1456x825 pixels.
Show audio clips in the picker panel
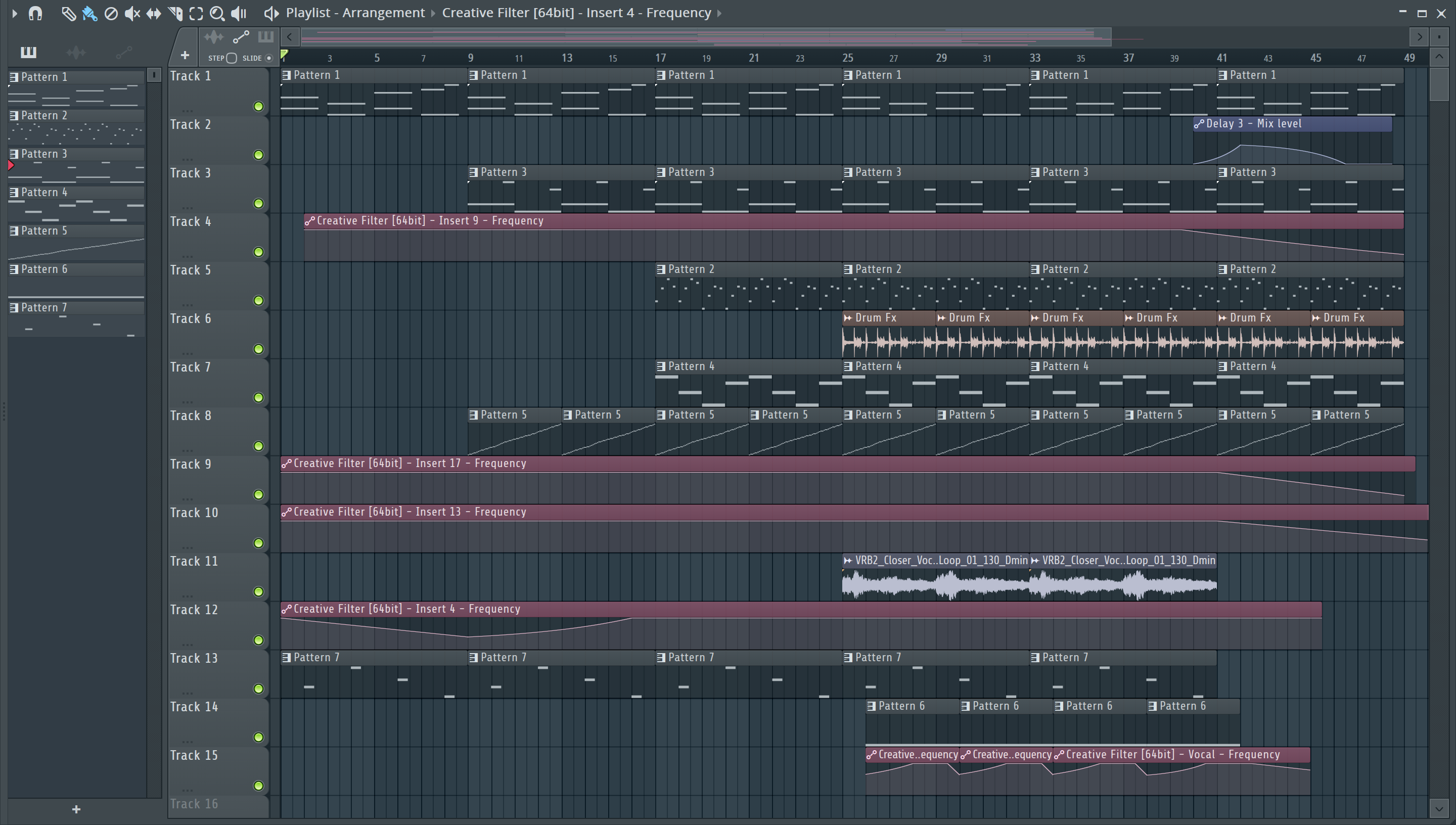click(76, 52)
